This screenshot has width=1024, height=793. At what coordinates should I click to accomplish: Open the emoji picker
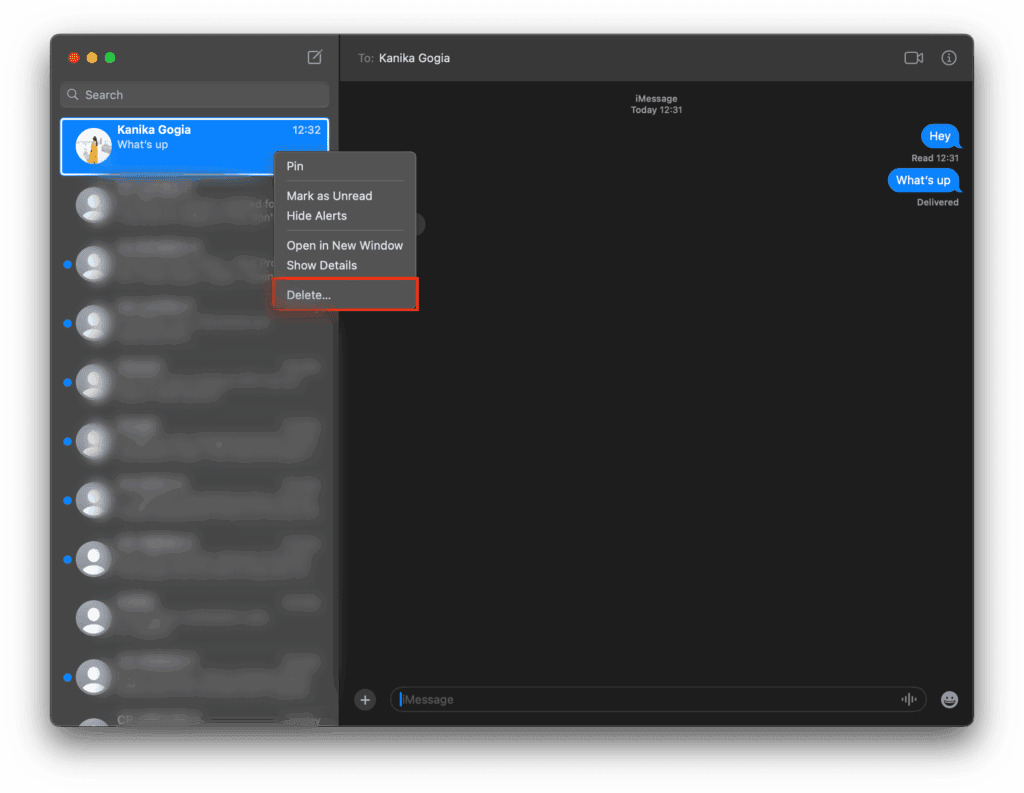point(949,699)
